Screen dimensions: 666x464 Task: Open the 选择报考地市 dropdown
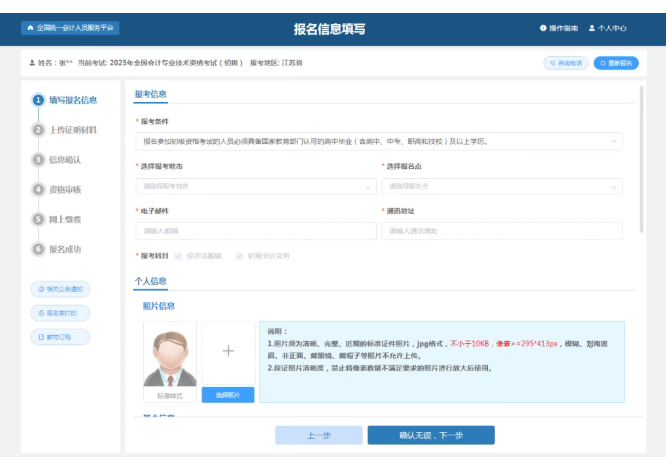pyautogui.click(x=255, y=186)
